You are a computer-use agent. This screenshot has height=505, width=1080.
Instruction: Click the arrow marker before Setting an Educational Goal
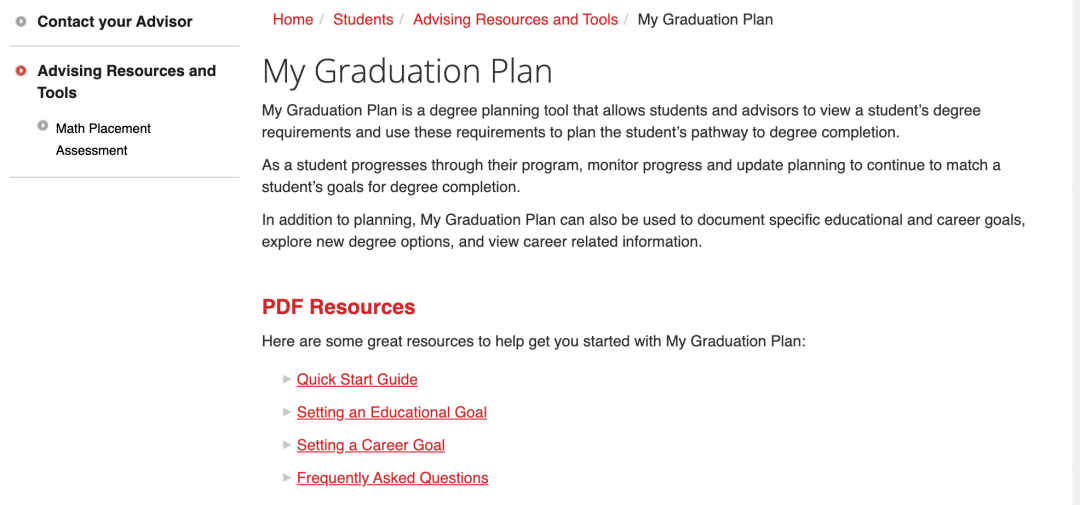(x=287, y=412)
